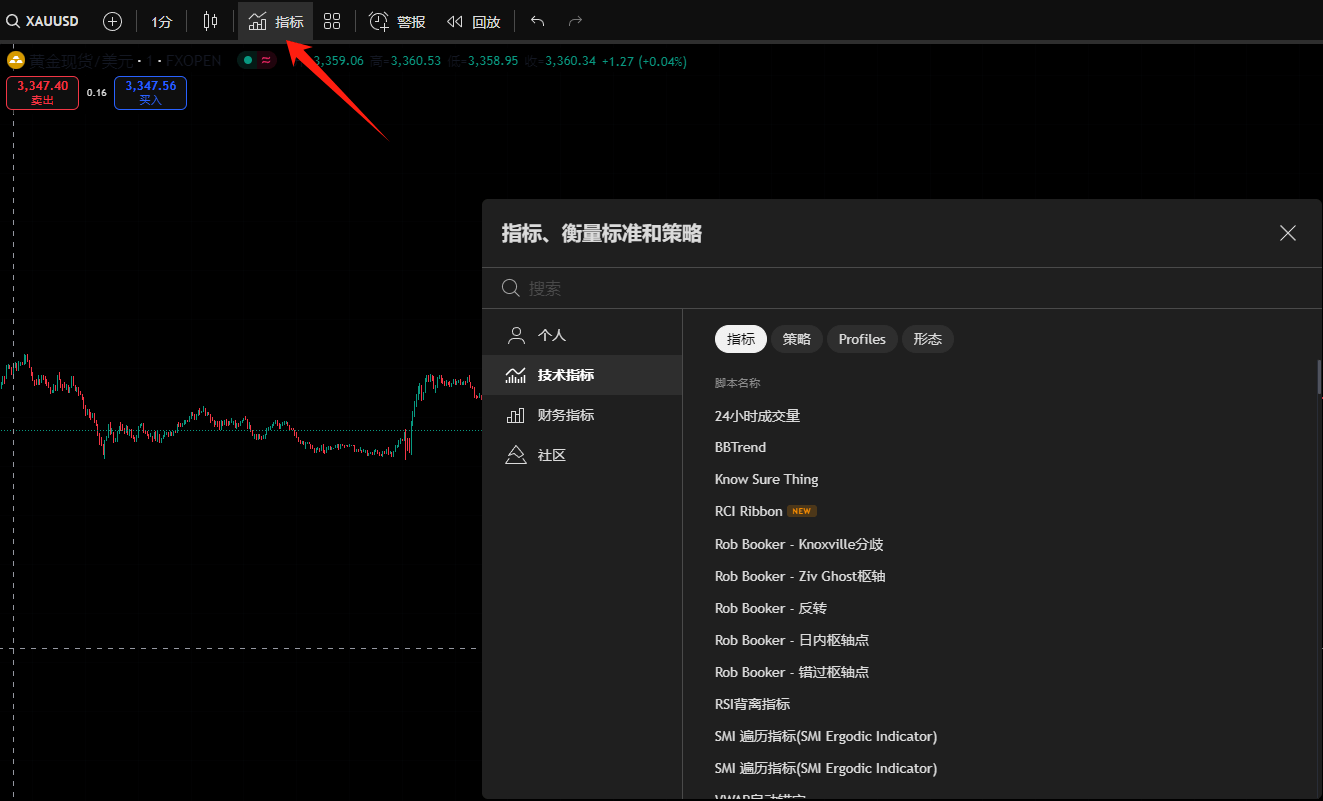
Task: Click the 指标 indicators toolbar button
Action: pos(276,21)
